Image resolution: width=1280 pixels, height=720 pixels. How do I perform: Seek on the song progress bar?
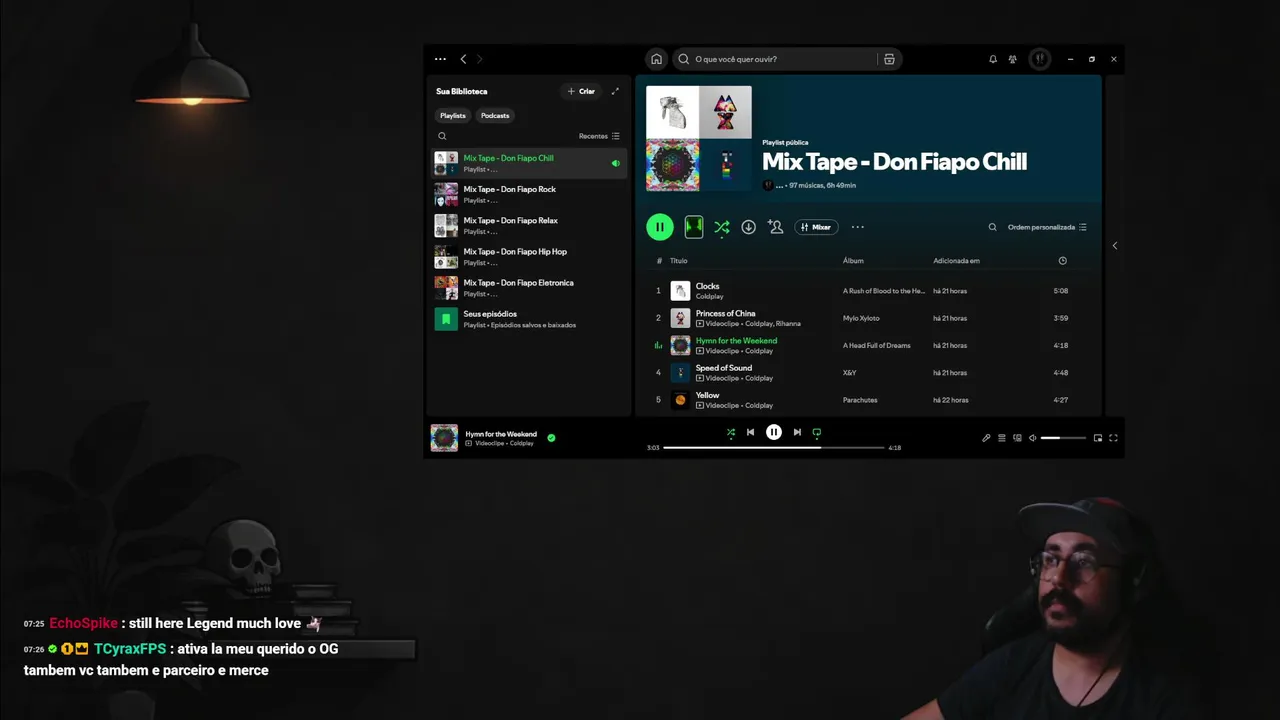click(774, 448)
